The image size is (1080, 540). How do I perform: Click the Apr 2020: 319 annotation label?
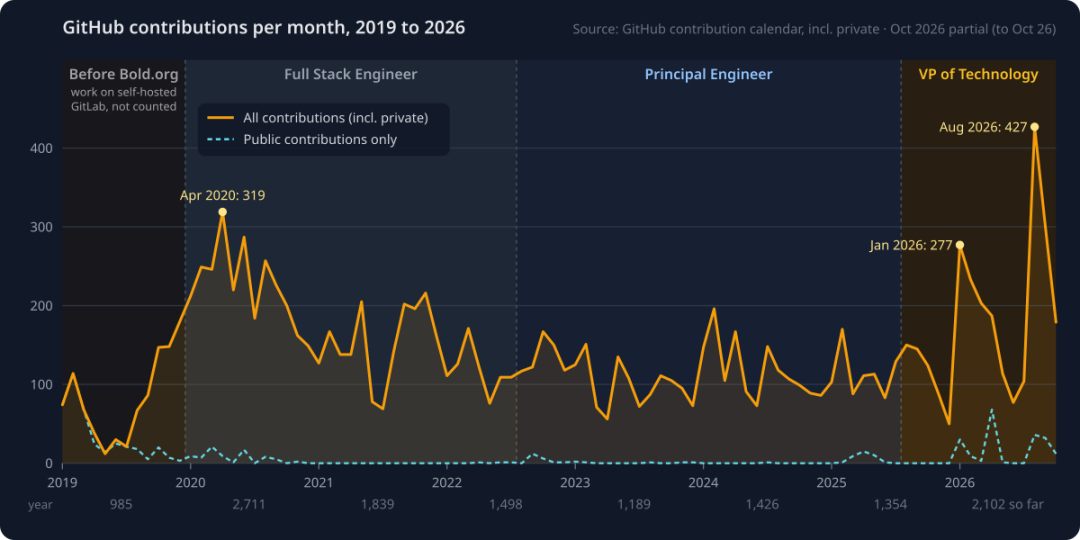(222, 196)
